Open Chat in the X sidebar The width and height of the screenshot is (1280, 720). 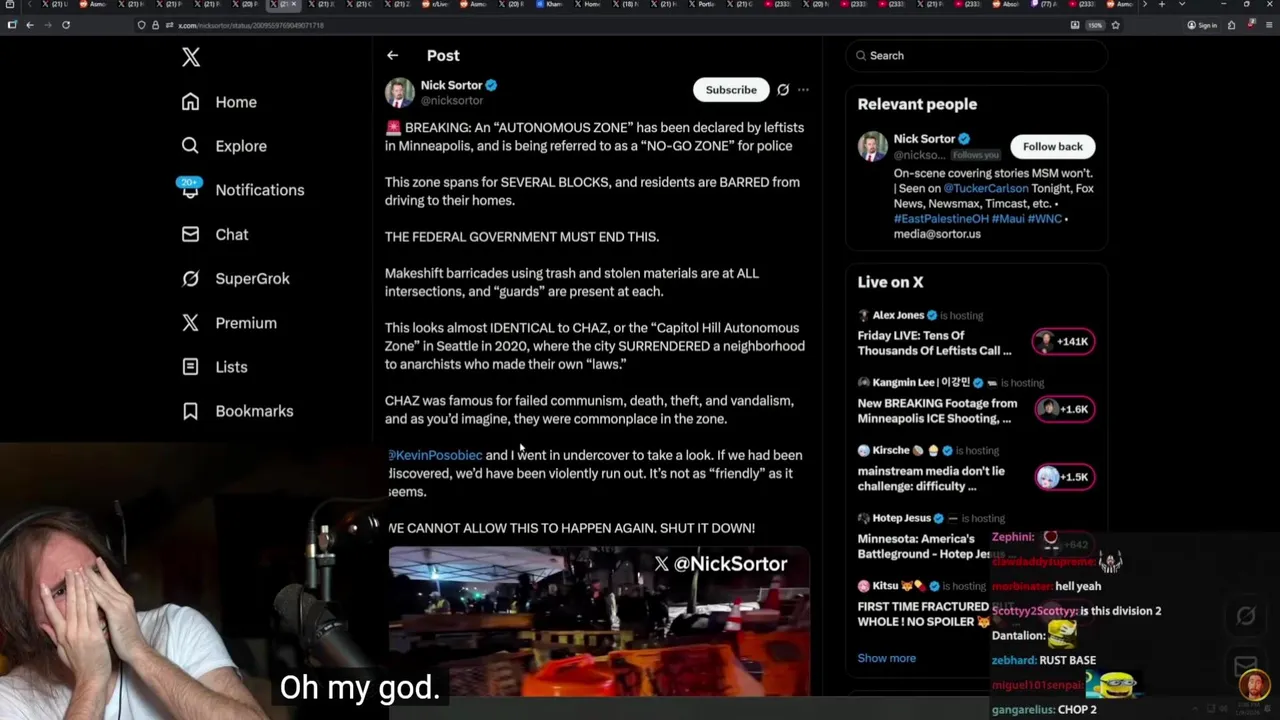pyautogui.click(x=214, y=234)
